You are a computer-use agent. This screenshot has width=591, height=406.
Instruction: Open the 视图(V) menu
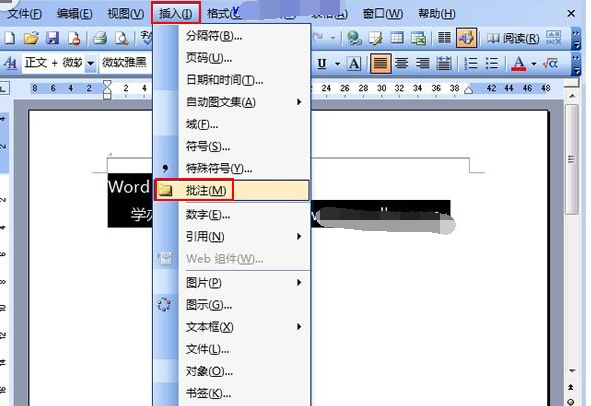tap(126, 14)
